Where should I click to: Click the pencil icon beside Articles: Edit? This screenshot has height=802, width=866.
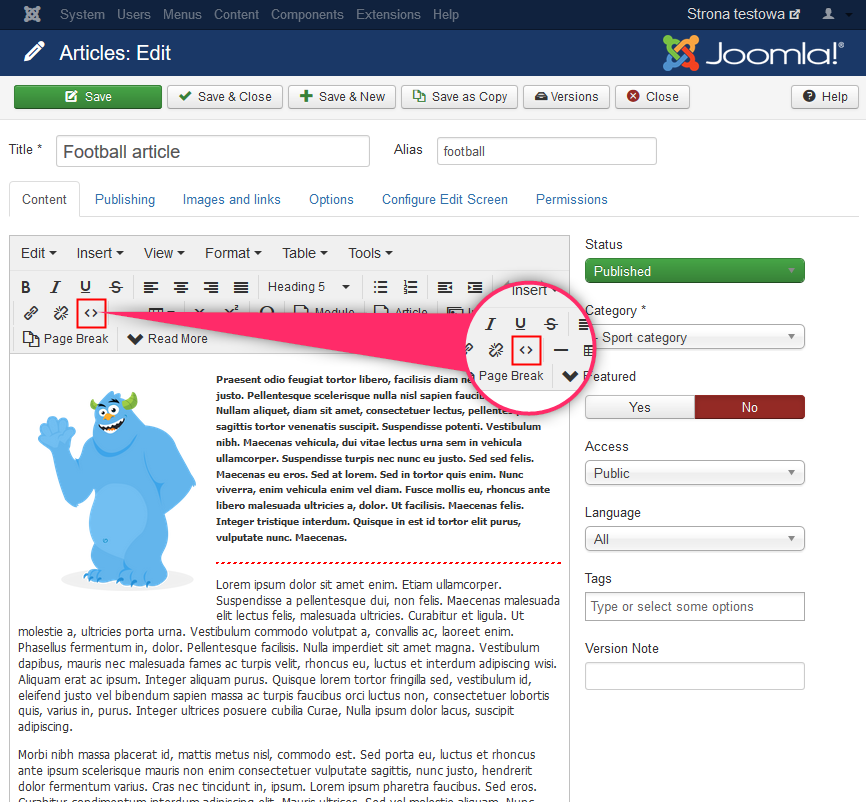(x=34, y=52)
